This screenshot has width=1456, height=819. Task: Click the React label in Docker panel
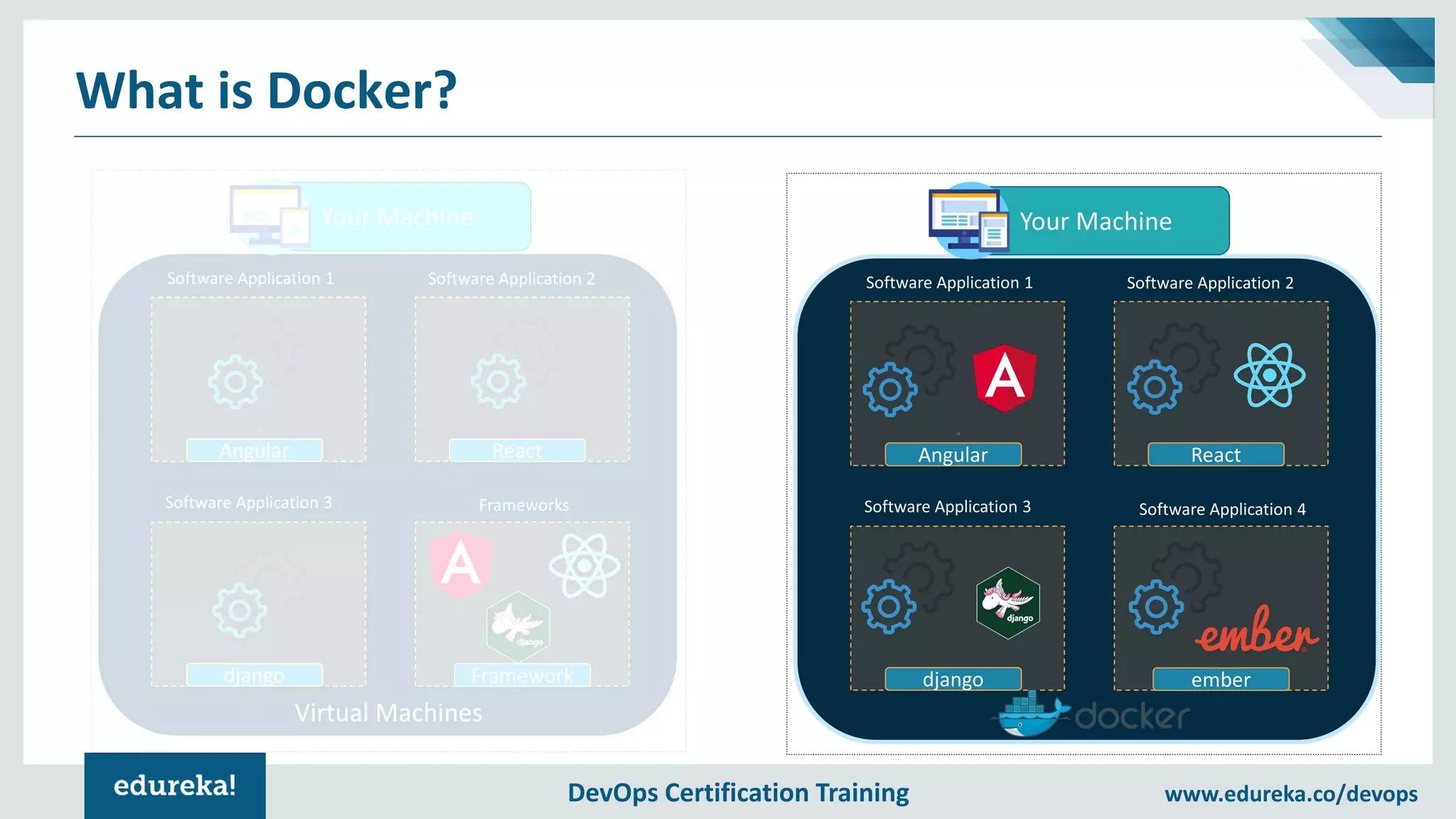click(1216, 455)
